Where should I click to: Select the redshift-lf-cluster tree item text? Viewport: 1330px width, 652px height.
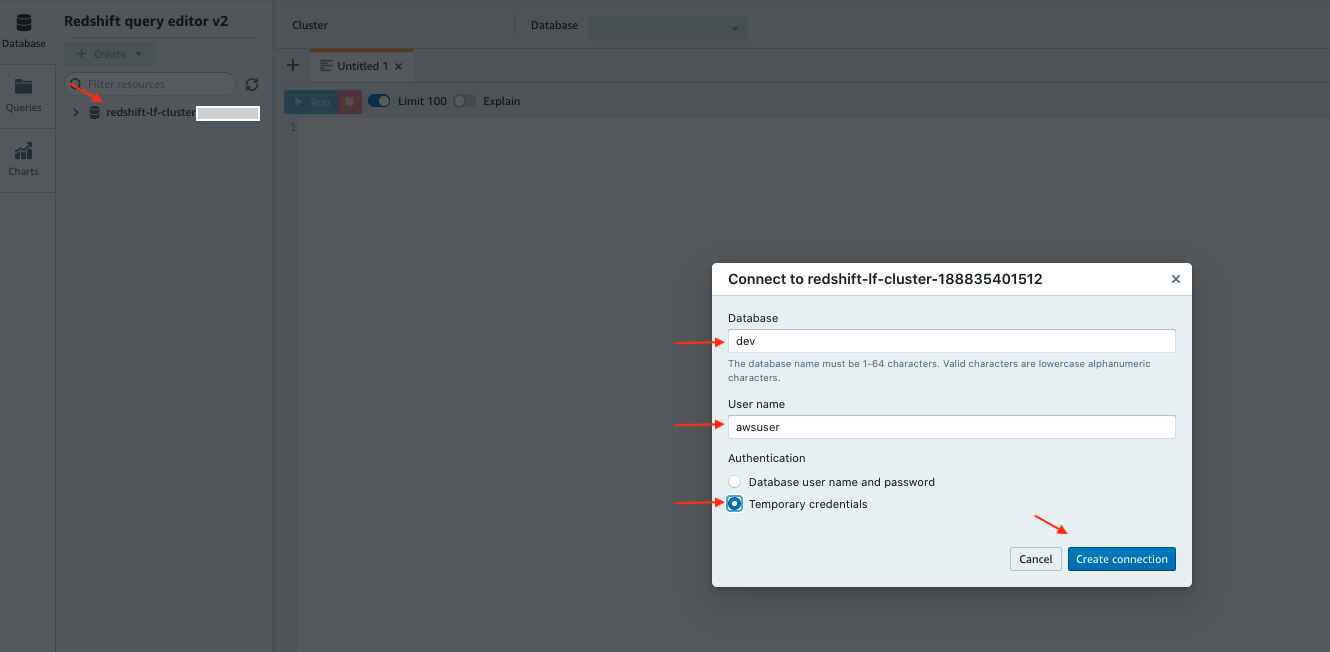point(151,113)
